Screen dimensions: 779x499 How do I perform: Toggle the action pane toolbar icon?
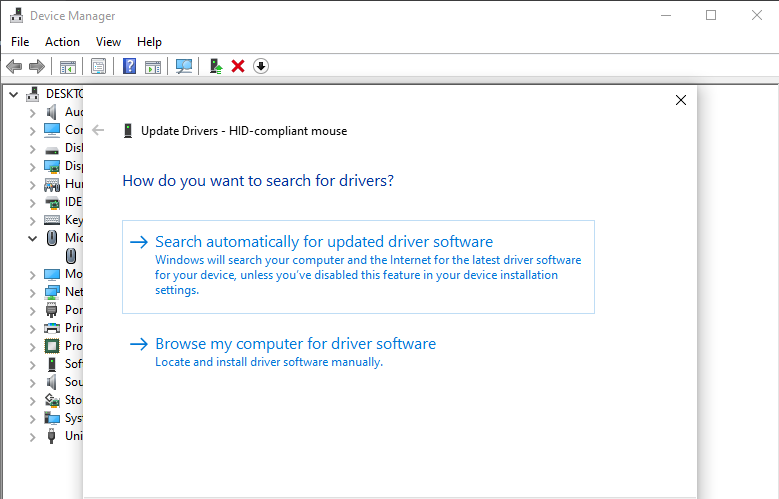153,66
